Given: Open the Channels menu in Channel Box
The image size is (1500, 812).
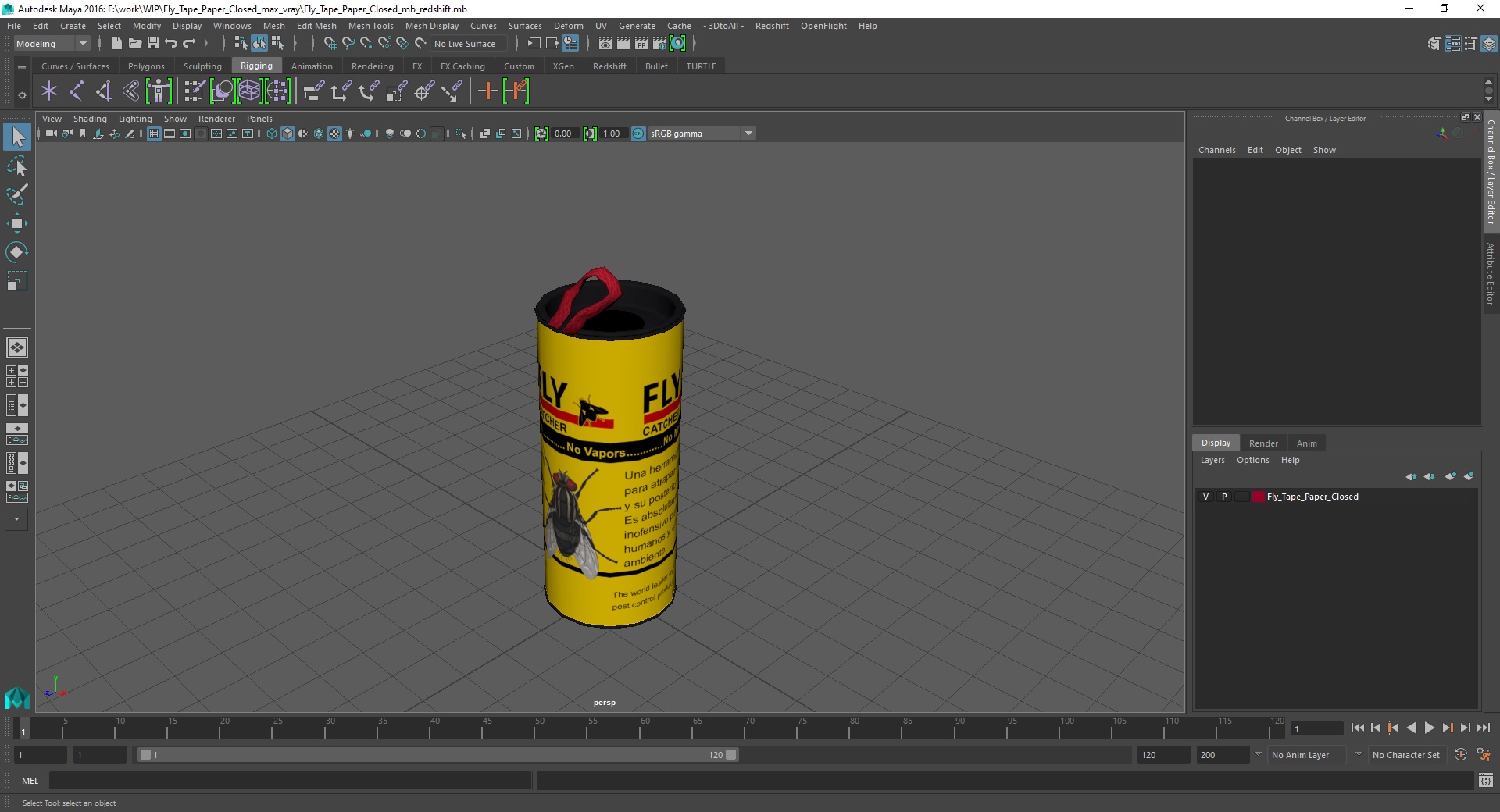Looking at the screenshot, I should [1217, 150].
